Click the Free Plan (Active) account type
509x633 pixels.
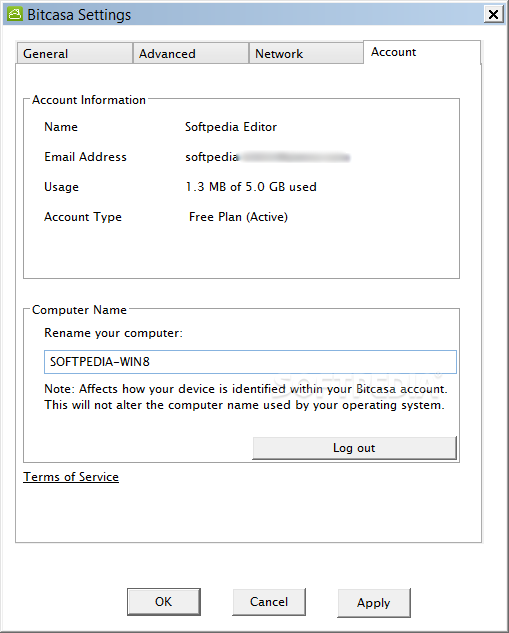[x=238, y=217]
